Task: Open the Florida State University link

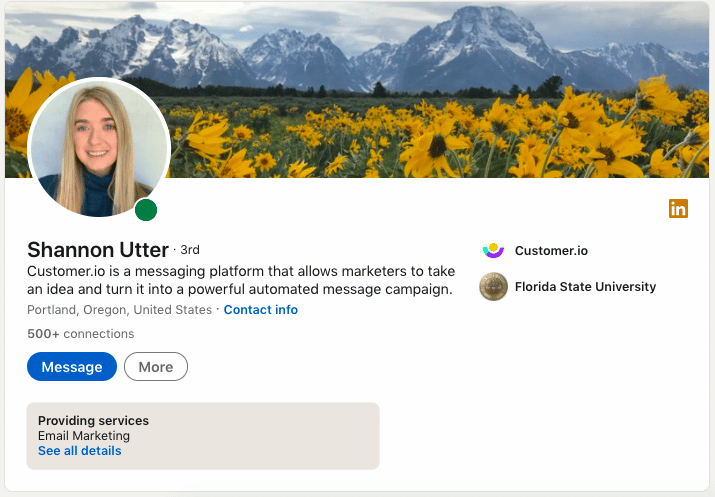Action: coord(585,286)
